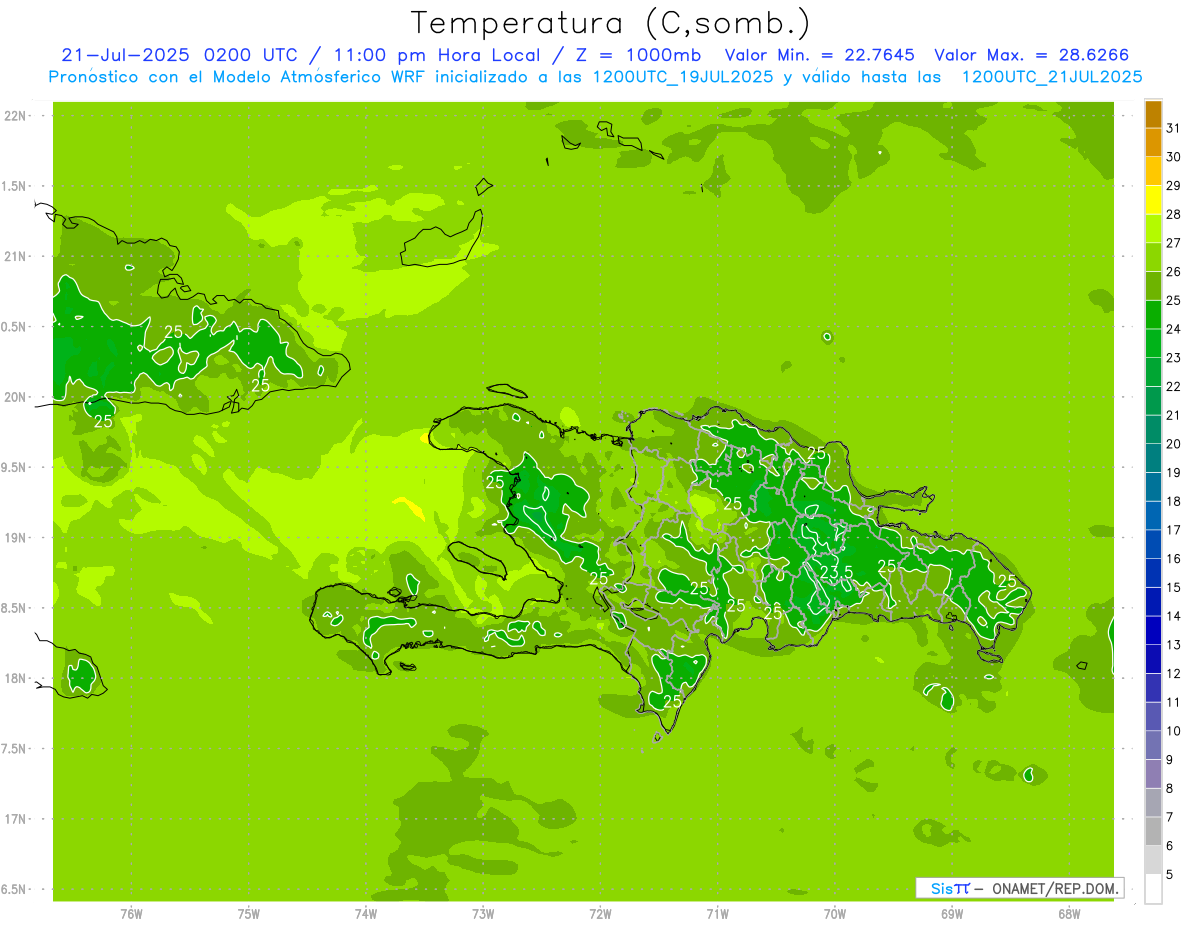Click the legend value 16
Viewport: 1200px width, 927px height.
point(1174,559)
